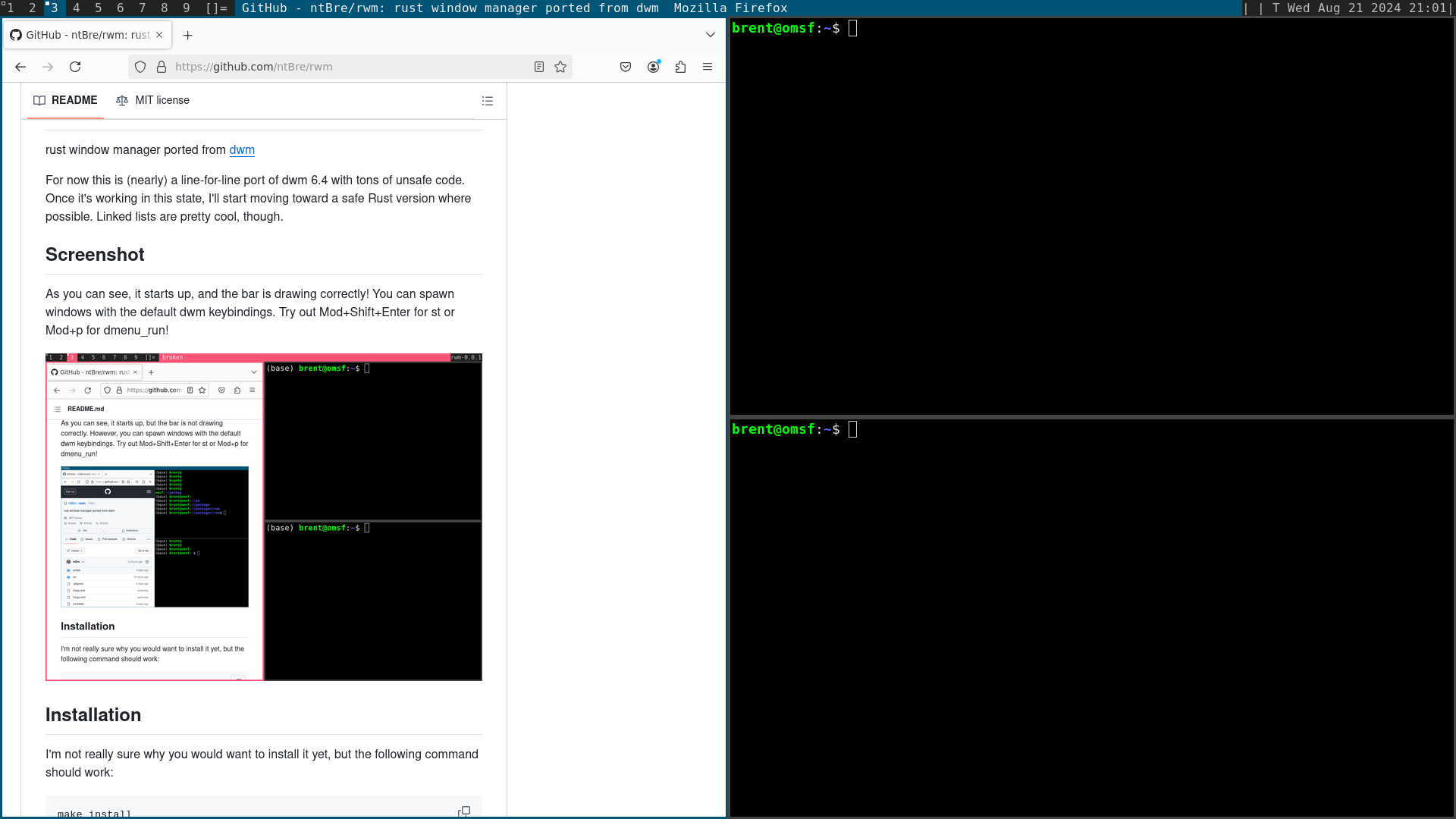Copy the make install code snippet
1456x819 pixels.
[x=463, y=811]
